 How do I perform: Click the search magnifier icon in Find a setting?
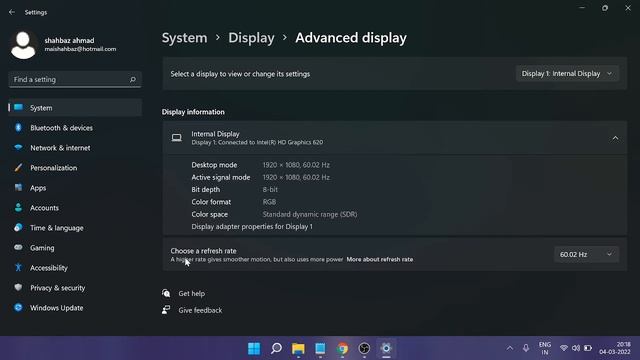[x=133, y=80]
